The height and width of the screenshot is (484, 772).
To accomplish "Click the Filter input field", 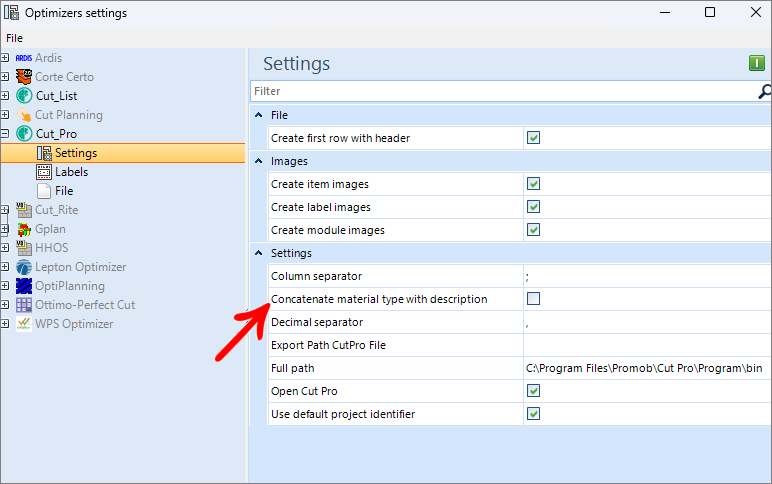I will [x=504, y=91].
